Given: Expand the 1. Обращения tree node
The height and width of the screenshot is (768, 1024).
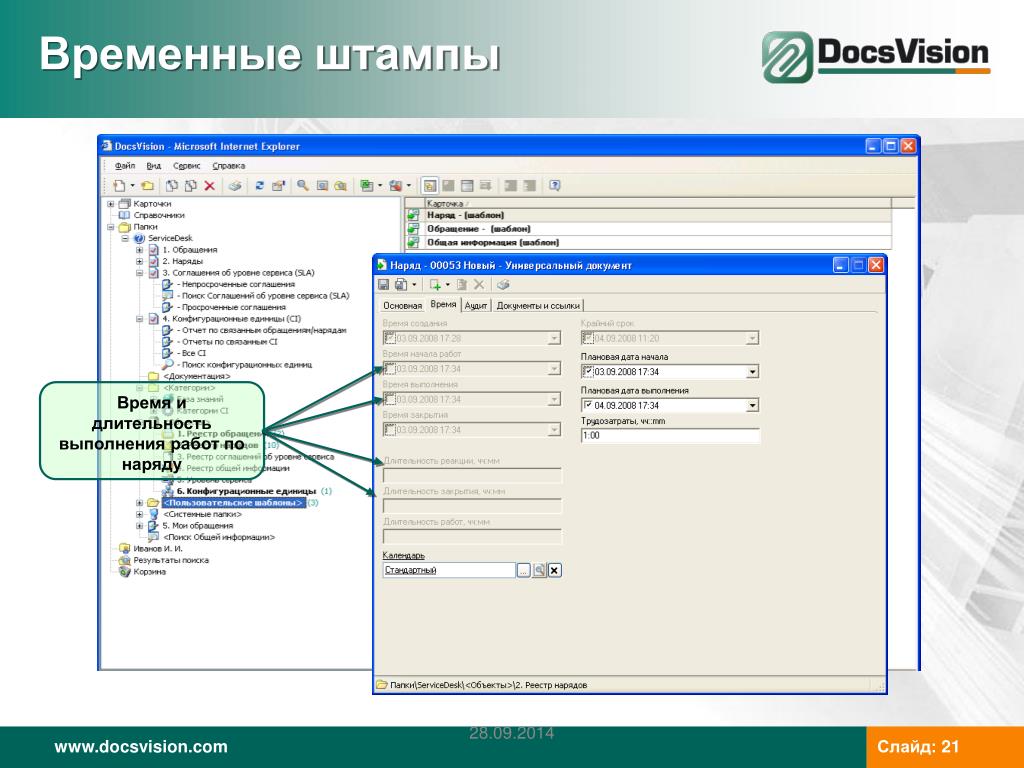Looking at the screenshot, I should click(139, 250).
